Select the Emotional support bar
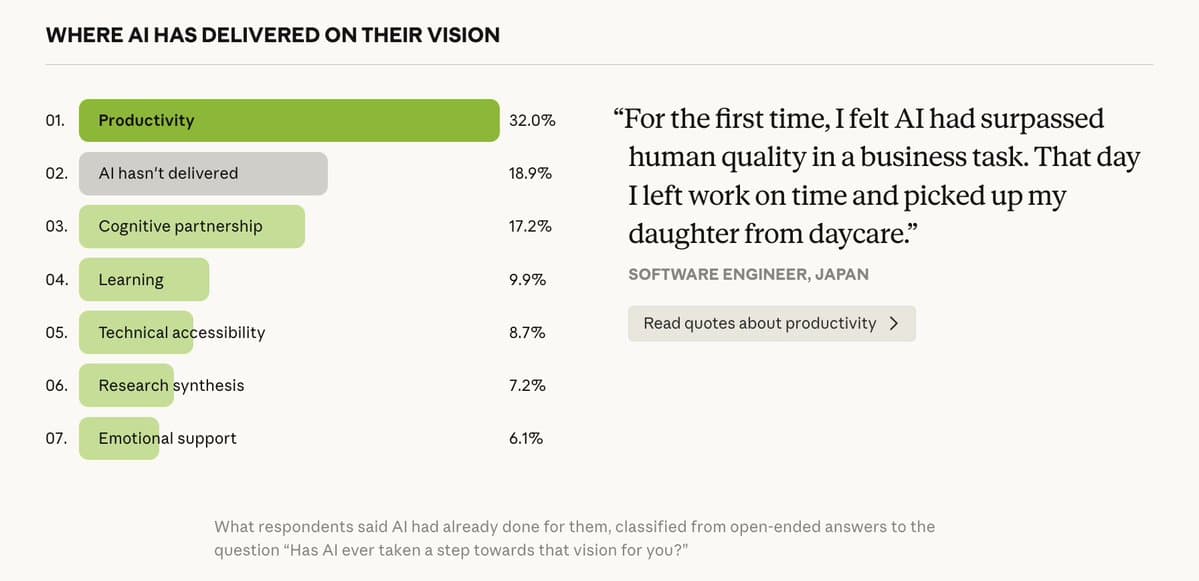Viewport: 1199px width, 581px height. point(119,438)
